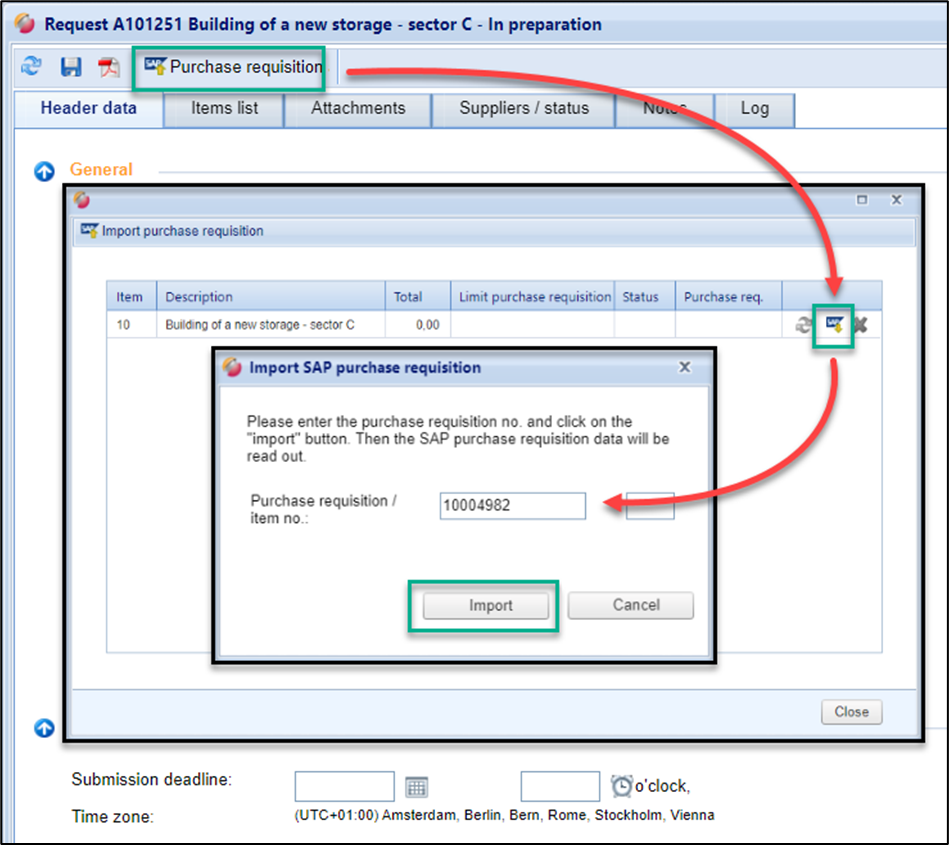Export request via the PDF icon
Viewport: 949px width, 845px height.
click(x=108, y=67)
